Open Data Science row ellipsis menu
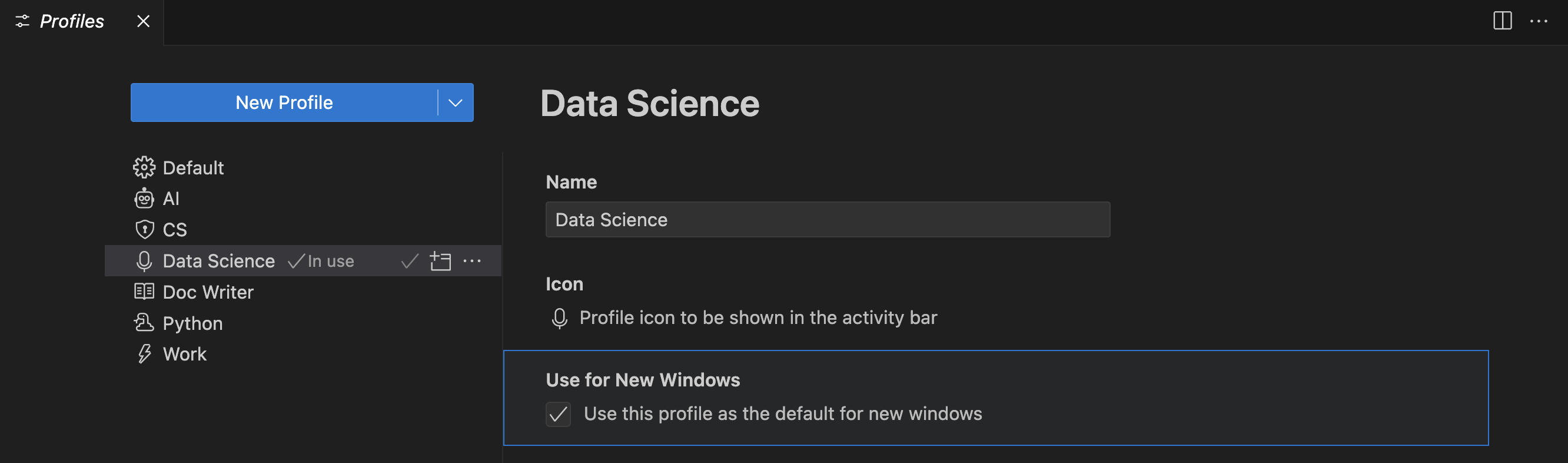Image resolution: width=1568 pixels, height=463 pixels. 471,262
